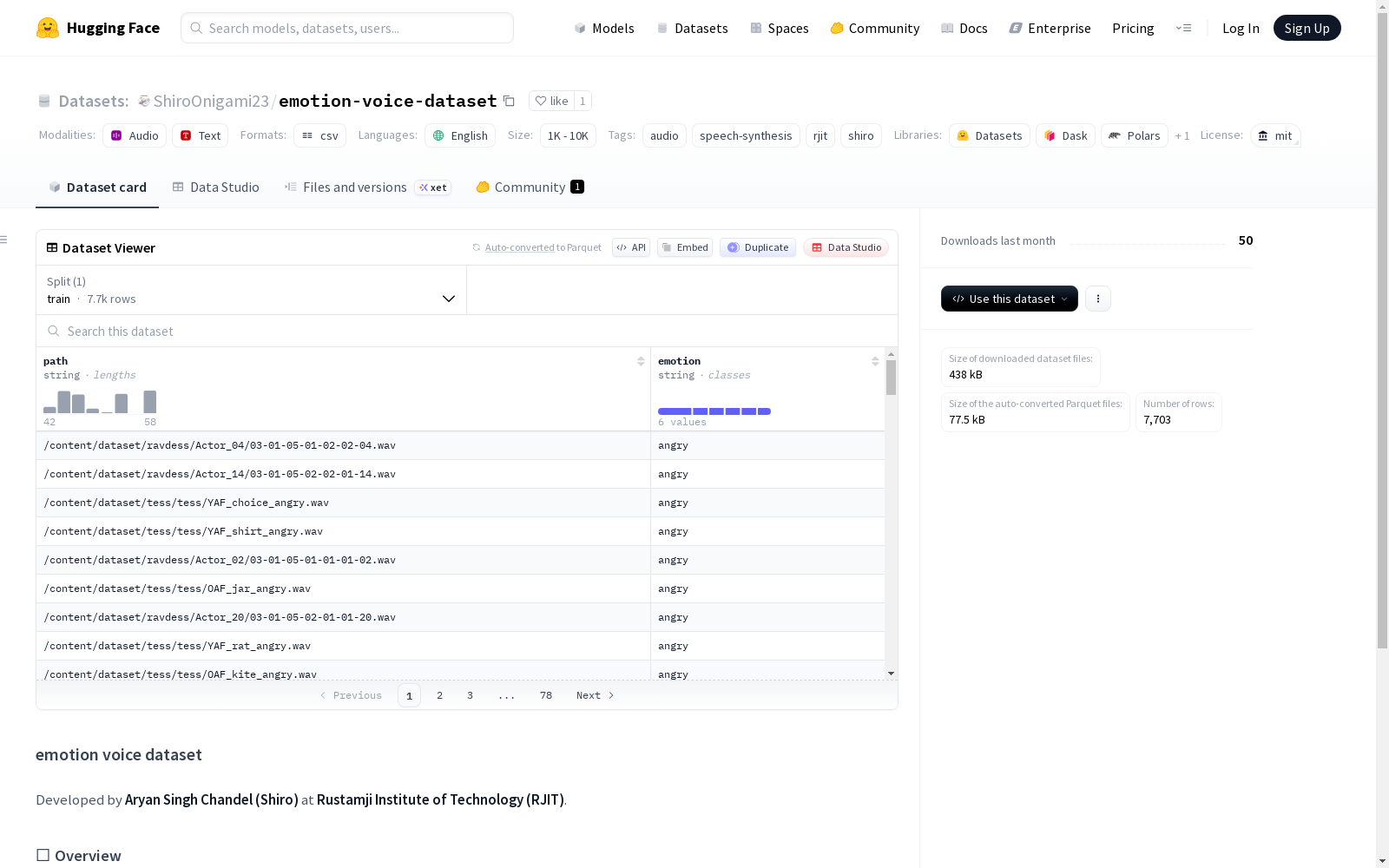The width and height of the screenshot is (1389, 868).
Task: Open the Use this dataset dropdown
Action: click(1010, 299)
